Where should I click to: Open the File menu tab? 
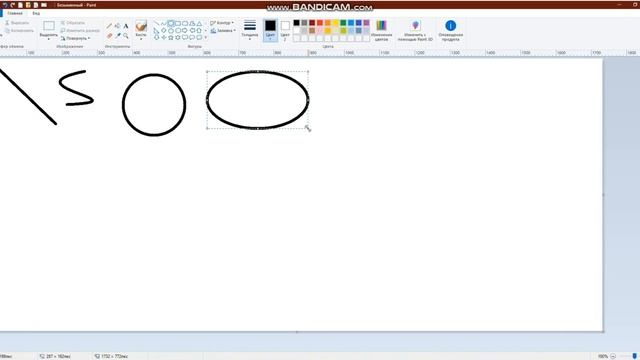[x=1, y=13]
